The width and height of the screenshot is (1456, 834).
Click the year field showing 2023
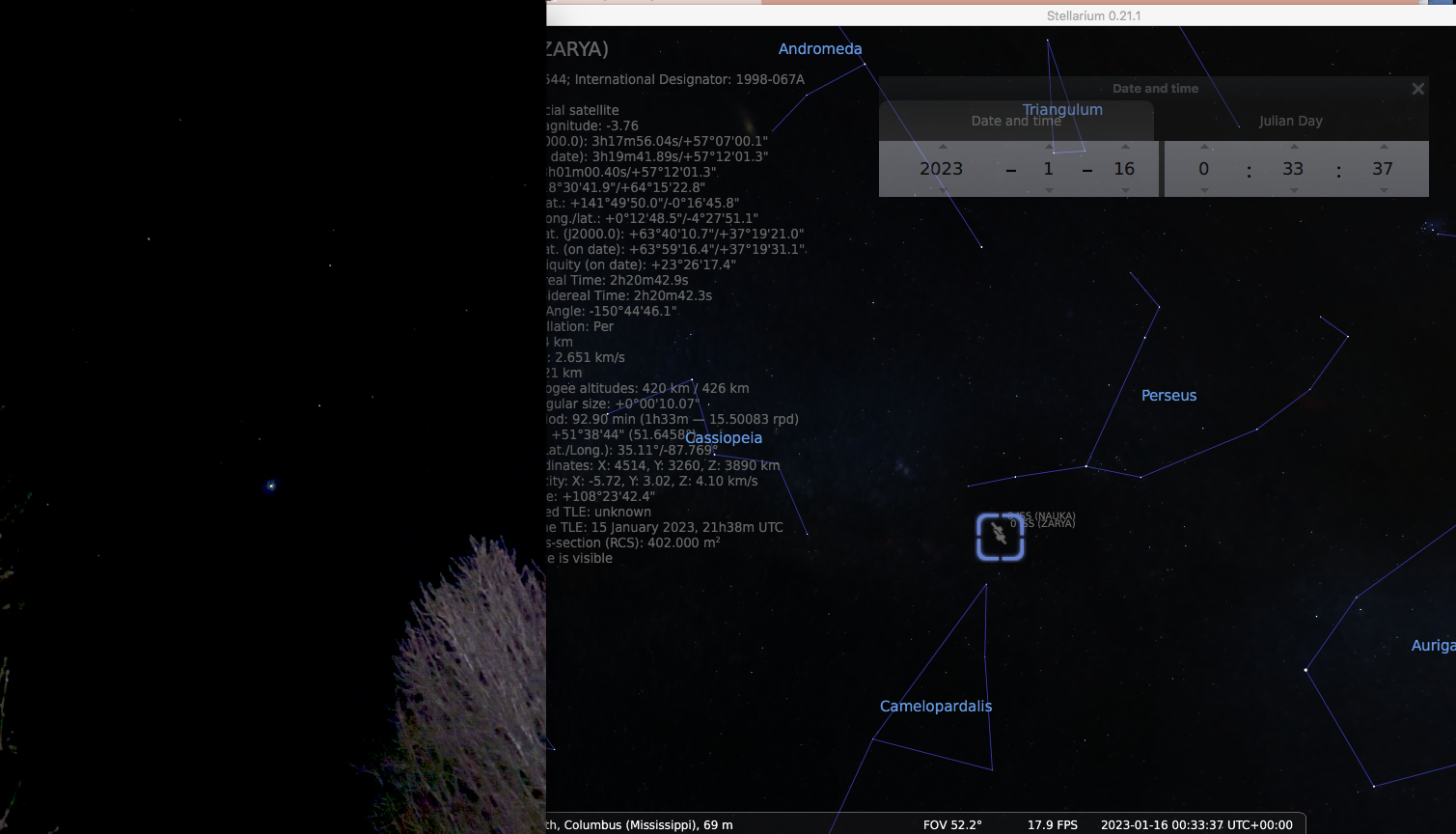[x=941, y=169]
